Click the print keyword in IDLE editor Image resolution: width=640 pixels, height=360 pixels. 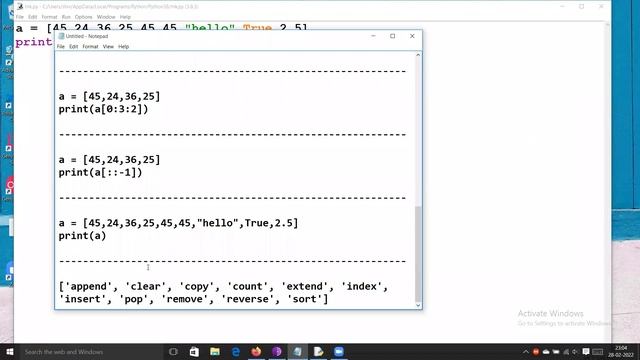pos(33,42)
